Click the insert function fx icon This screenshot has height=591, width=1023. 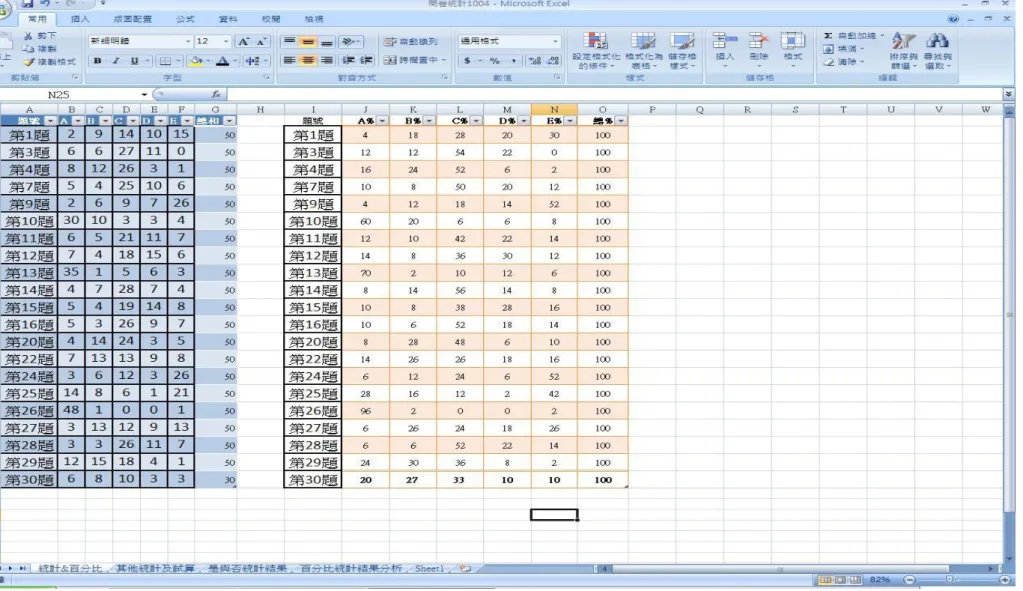pyautogui.click(x=216, y=95)
